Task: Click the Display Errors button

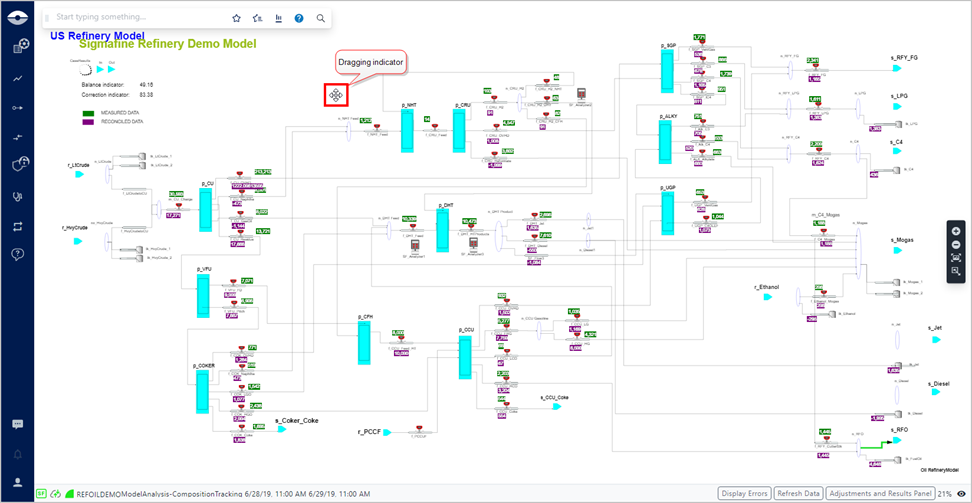Action: click(746, 493)
